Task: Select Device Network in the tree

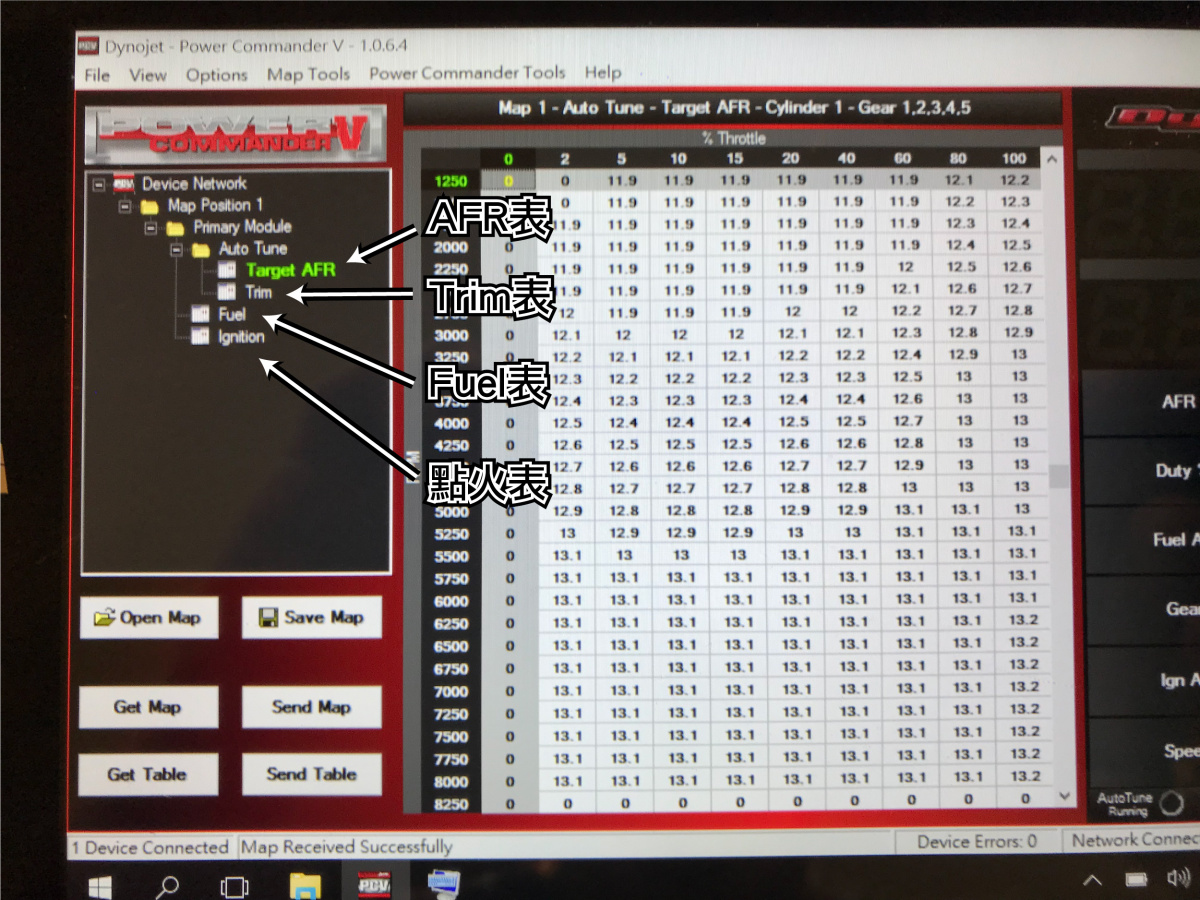Action: pyautogui.click(x=194, y=184)
